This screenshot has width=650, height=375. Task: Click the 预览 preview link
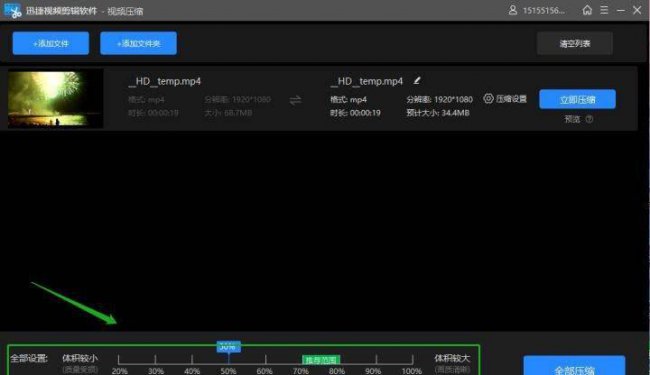tap(572, 119)
